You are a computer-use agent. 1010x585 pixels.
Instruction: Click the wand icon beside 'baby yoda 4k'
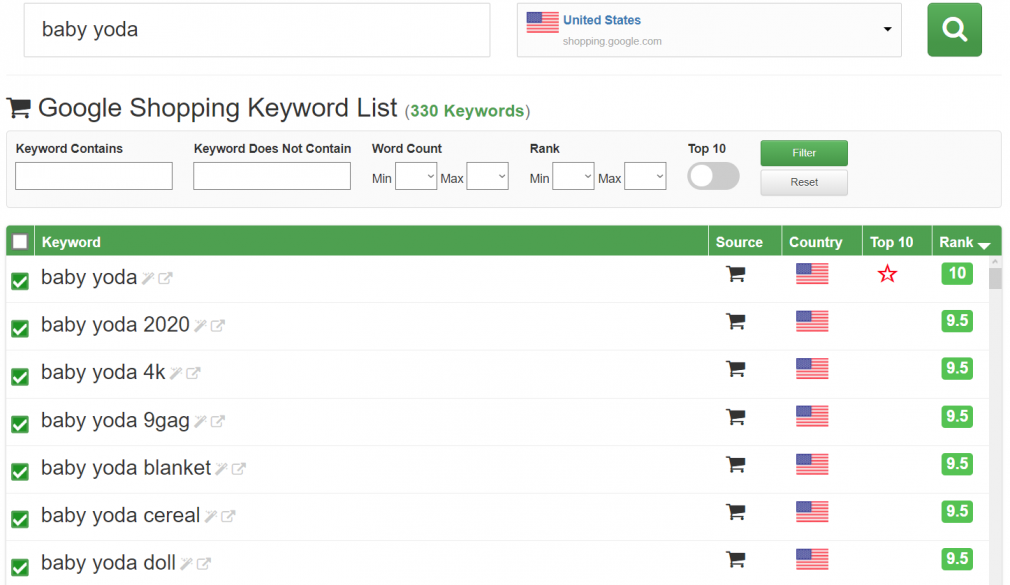(176, 373)
